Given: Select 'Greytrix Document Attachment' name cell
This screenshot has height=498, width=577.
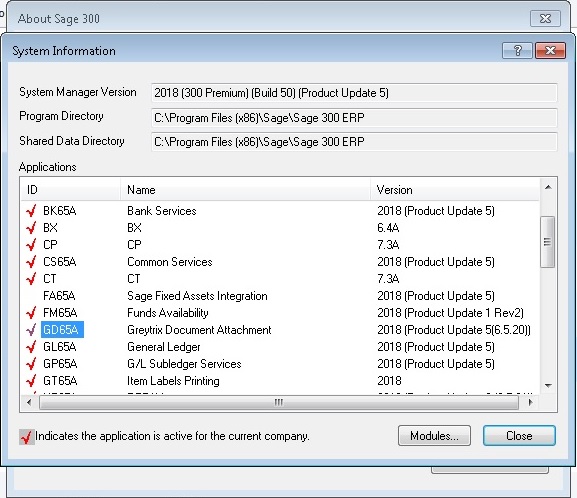Looking at the screenshot, I should [199, 330].
